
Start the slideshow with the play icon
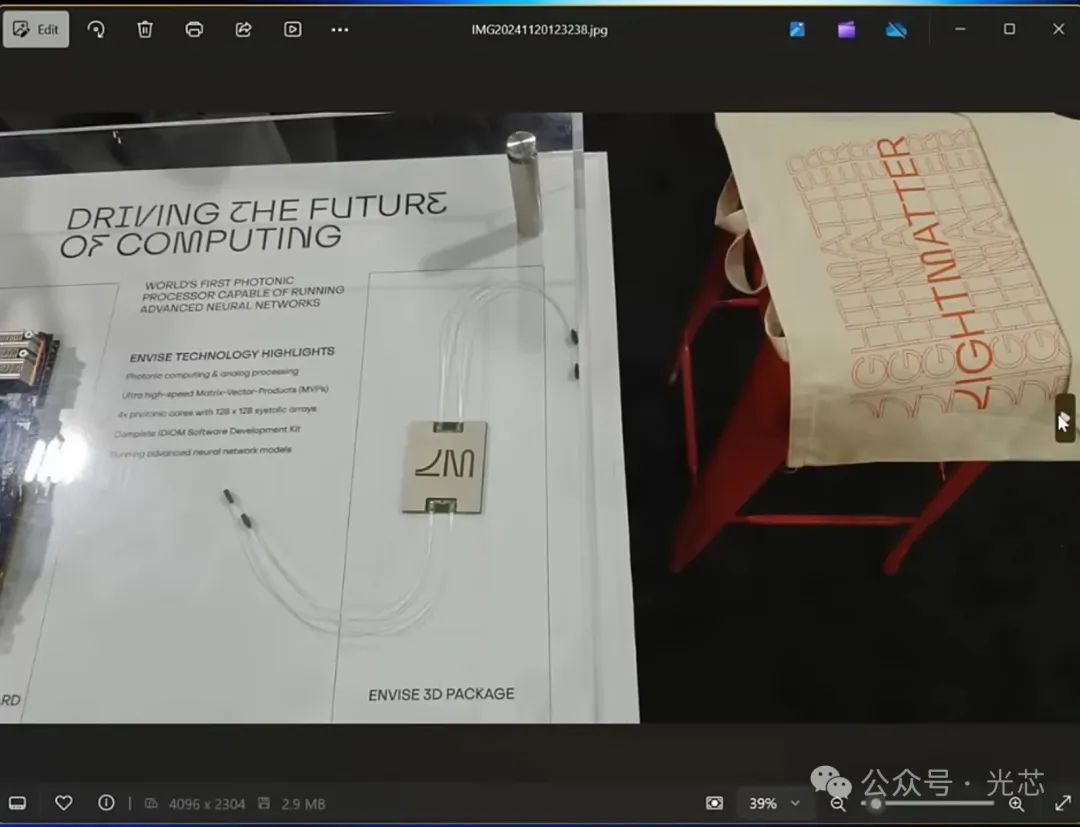point(293,30)
